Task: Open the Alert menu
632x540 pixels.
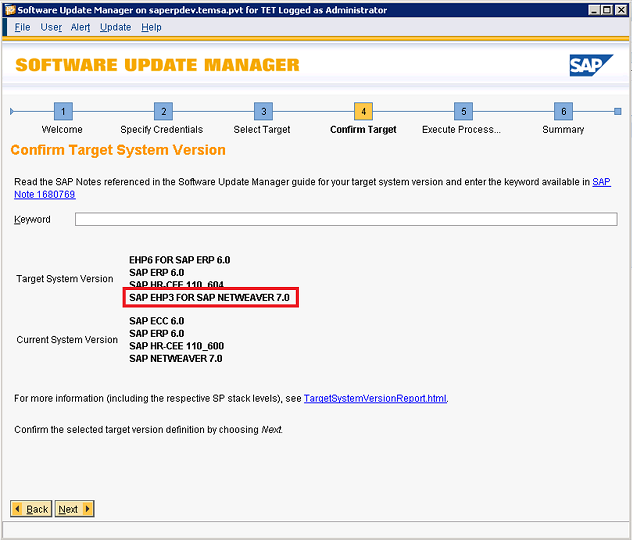Action: click(80, 27)
